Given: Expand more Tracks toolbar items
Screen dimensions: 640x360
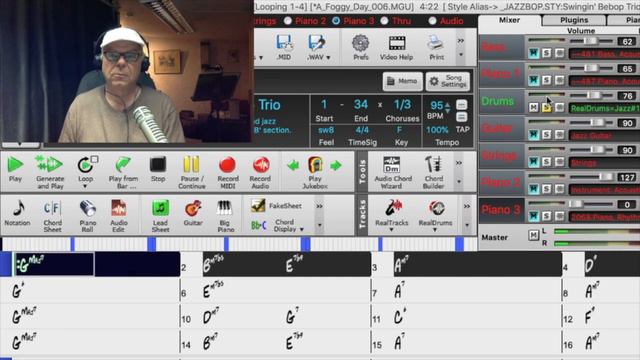Looking at the screenshot, I should tap(467, 207).
